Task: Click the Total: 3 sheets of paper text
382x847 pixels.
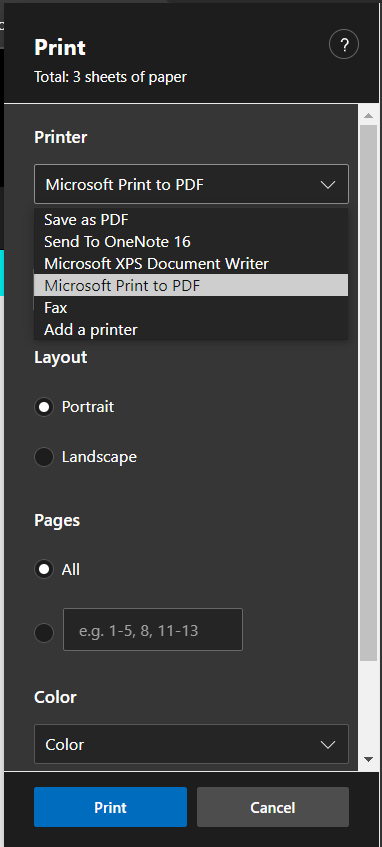Action: 110,77
